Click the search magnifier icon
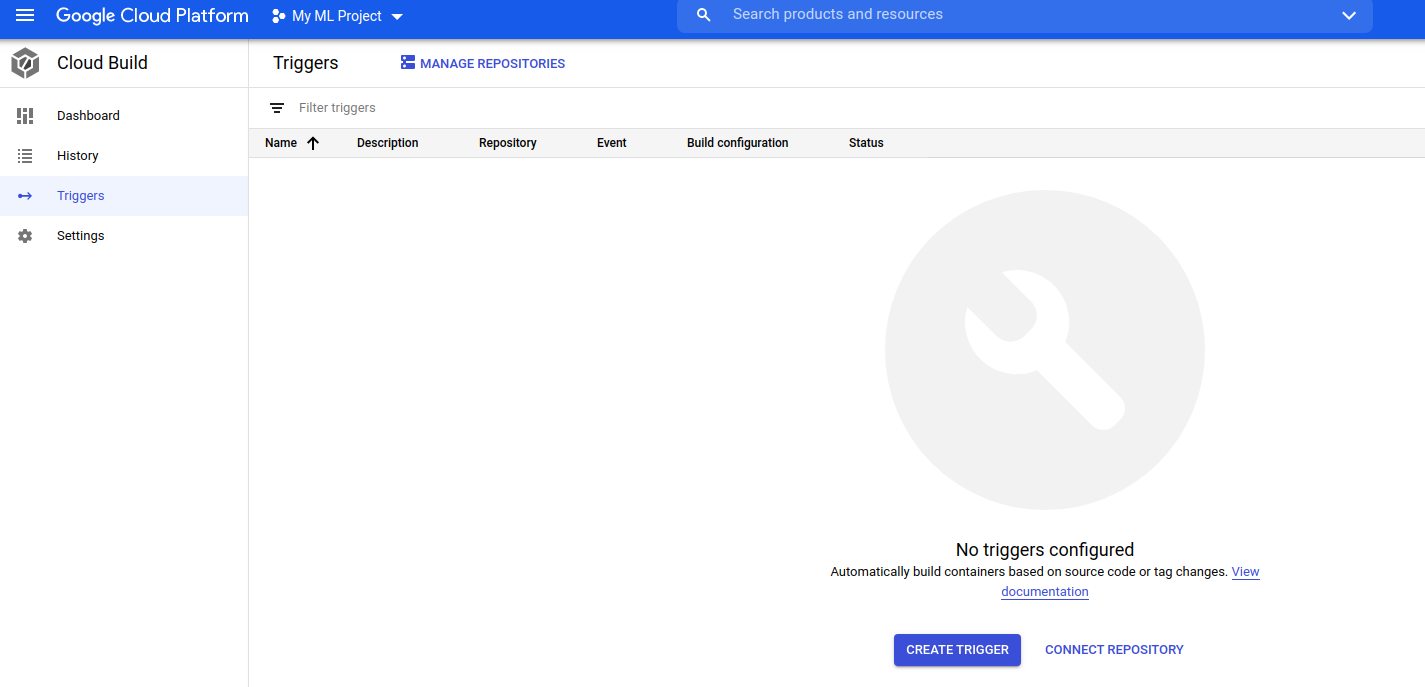The image size is (1425, 687). pyautogui.click(x=704, y=15)
